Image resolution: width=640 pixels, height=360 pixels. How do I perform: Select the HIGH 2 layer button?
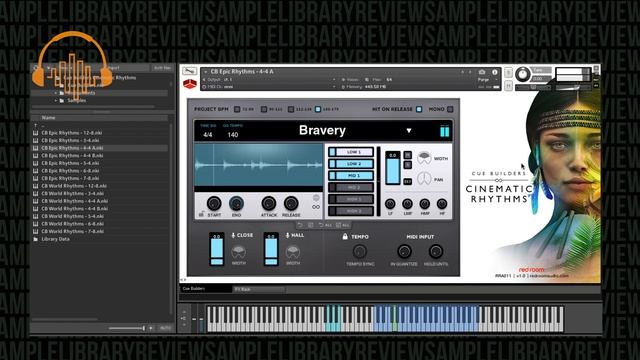(354, 211)
